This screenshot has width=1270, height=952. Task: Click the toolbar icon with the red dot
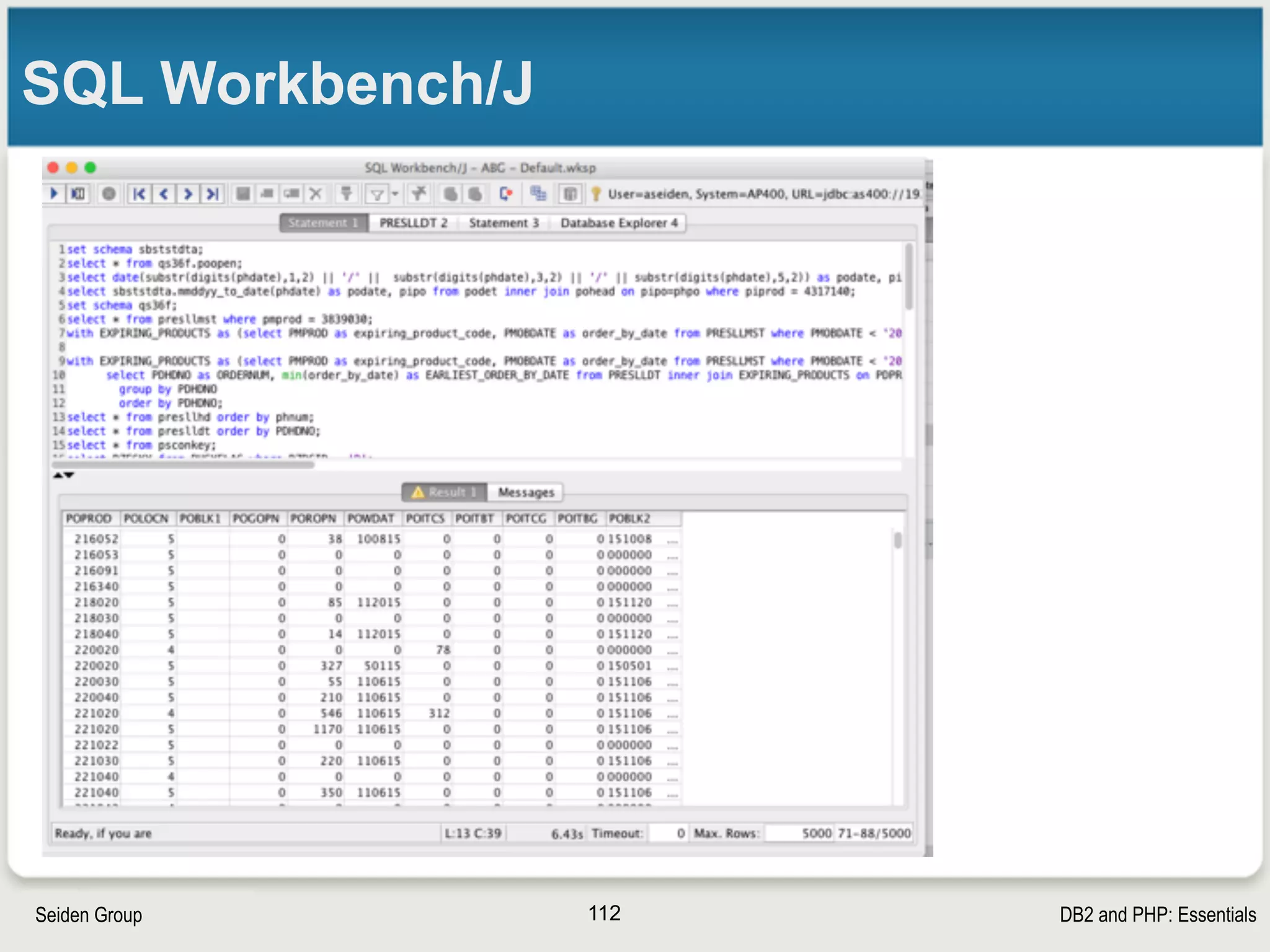506,194
